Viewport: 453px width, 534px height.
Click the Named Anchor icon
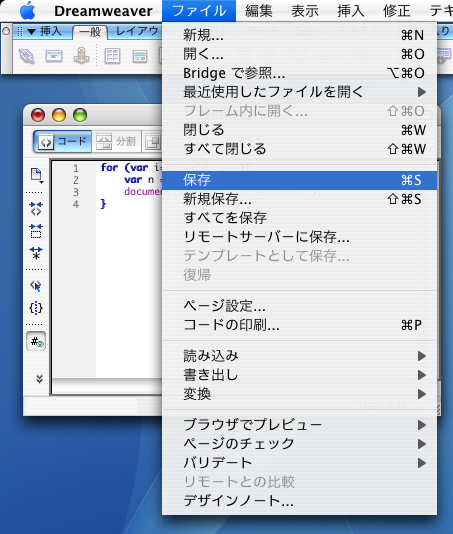[x=81, y=56]
